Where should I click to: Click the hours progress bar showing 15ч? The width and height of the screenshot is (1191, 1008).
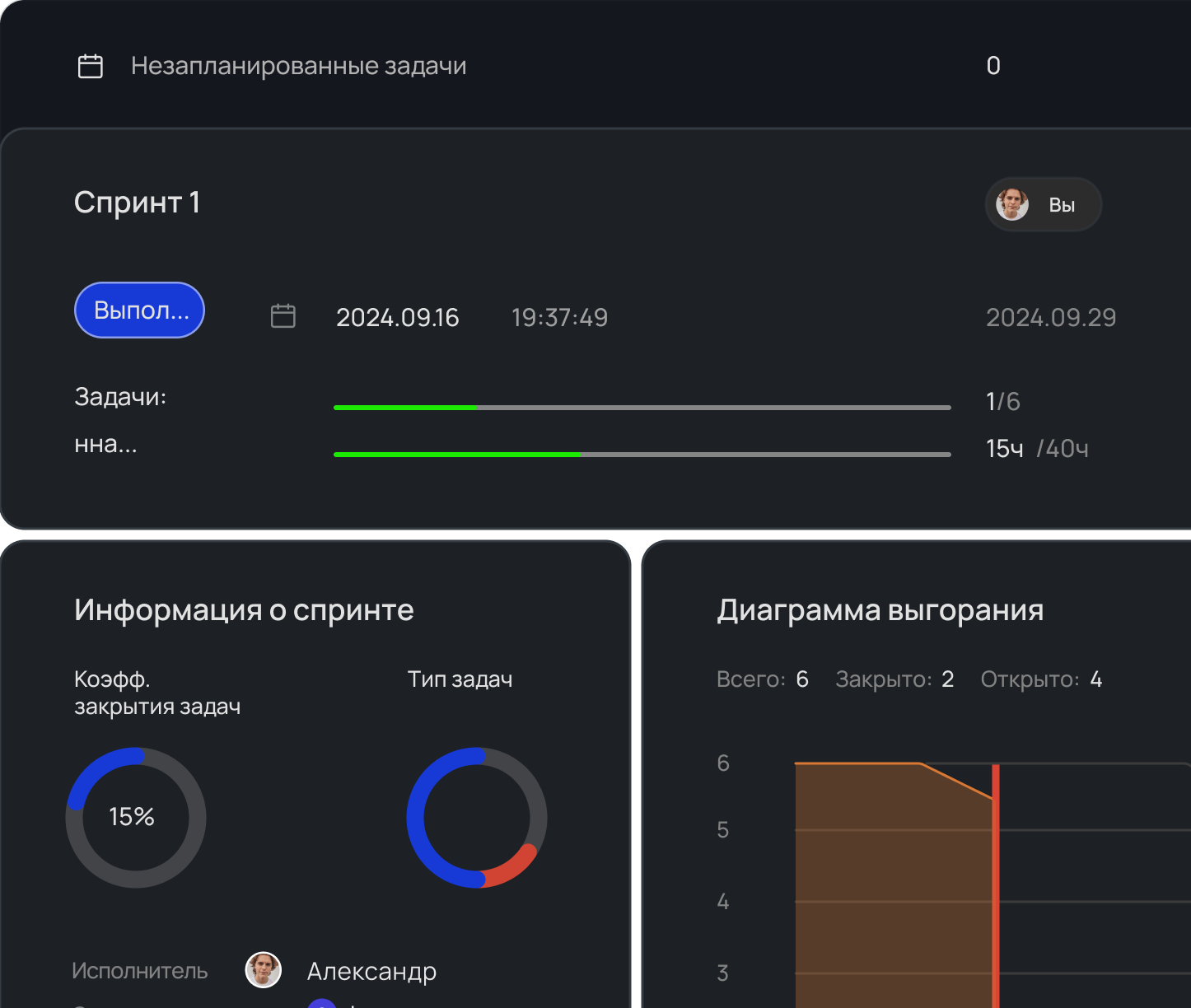(642, 454)
